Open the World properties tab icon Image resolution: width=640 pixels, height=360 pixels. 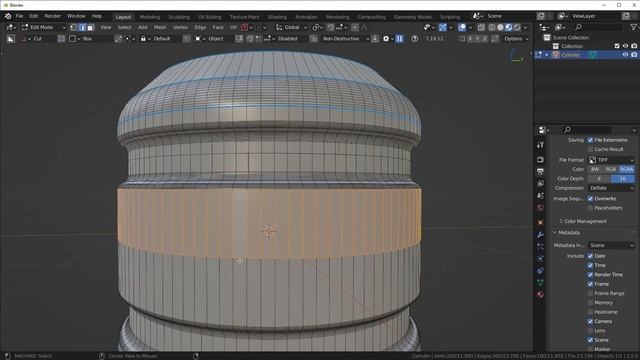[540, 208]
